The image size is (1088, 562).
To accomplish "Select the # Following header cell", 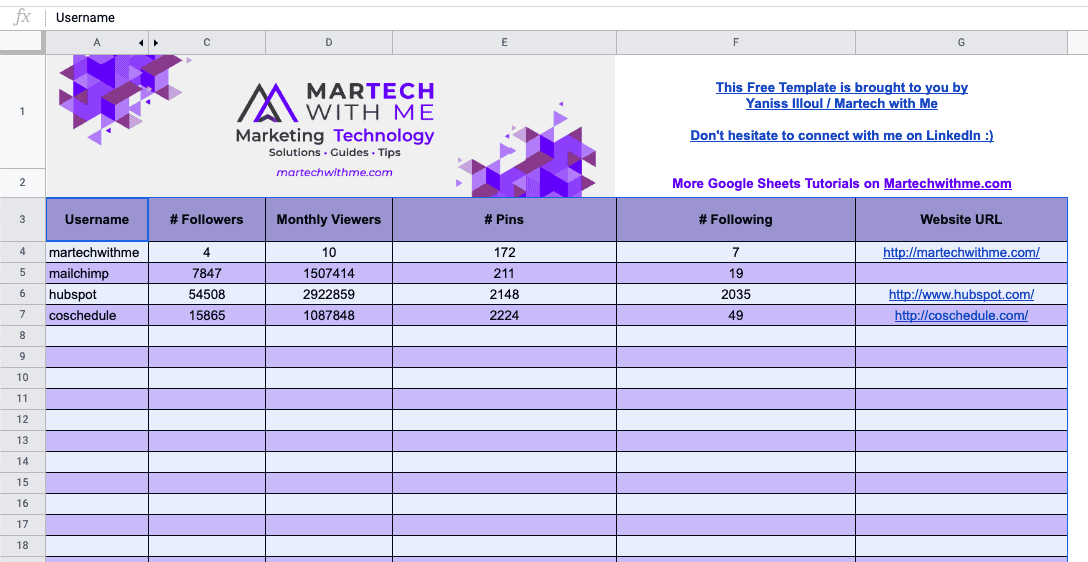I will point(736,219).
